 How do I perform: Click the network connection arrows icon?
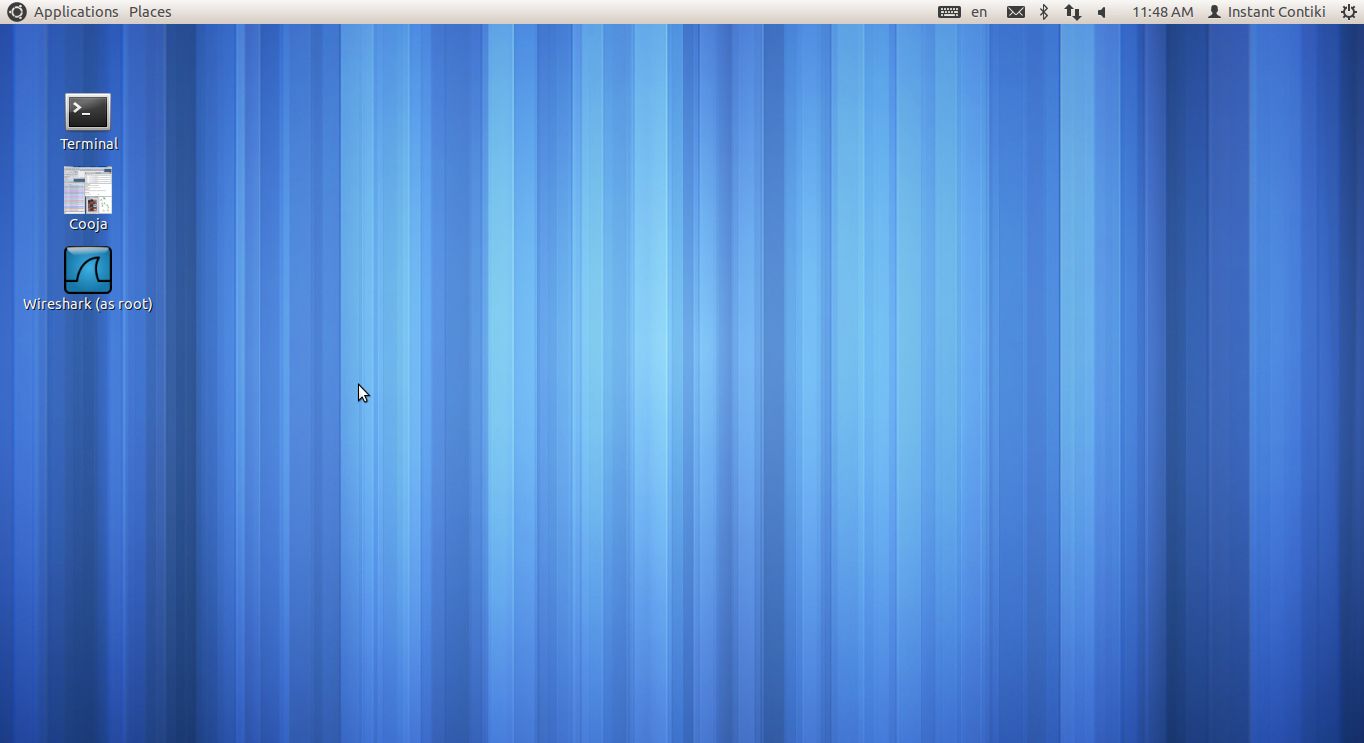point(1072,12)
